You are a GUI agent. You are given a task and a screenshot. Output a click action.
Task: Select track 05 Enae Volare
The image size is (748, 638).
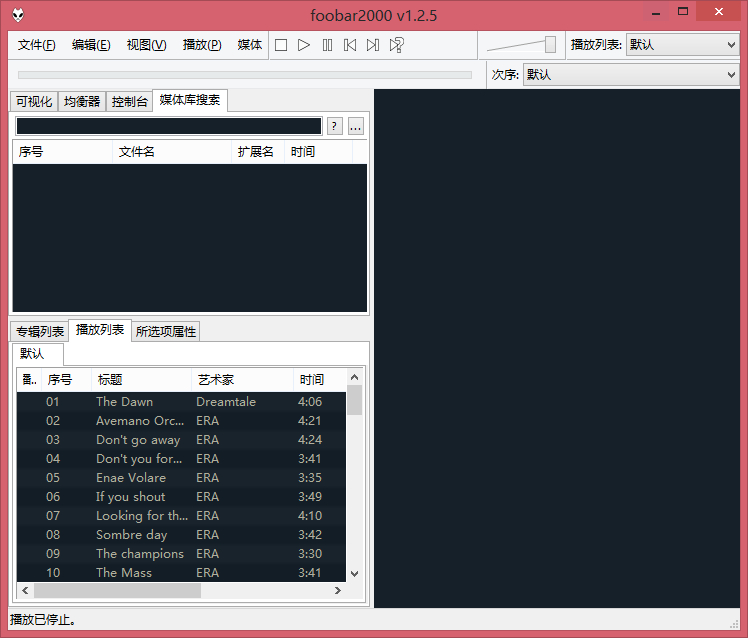[x=181, y=478]
